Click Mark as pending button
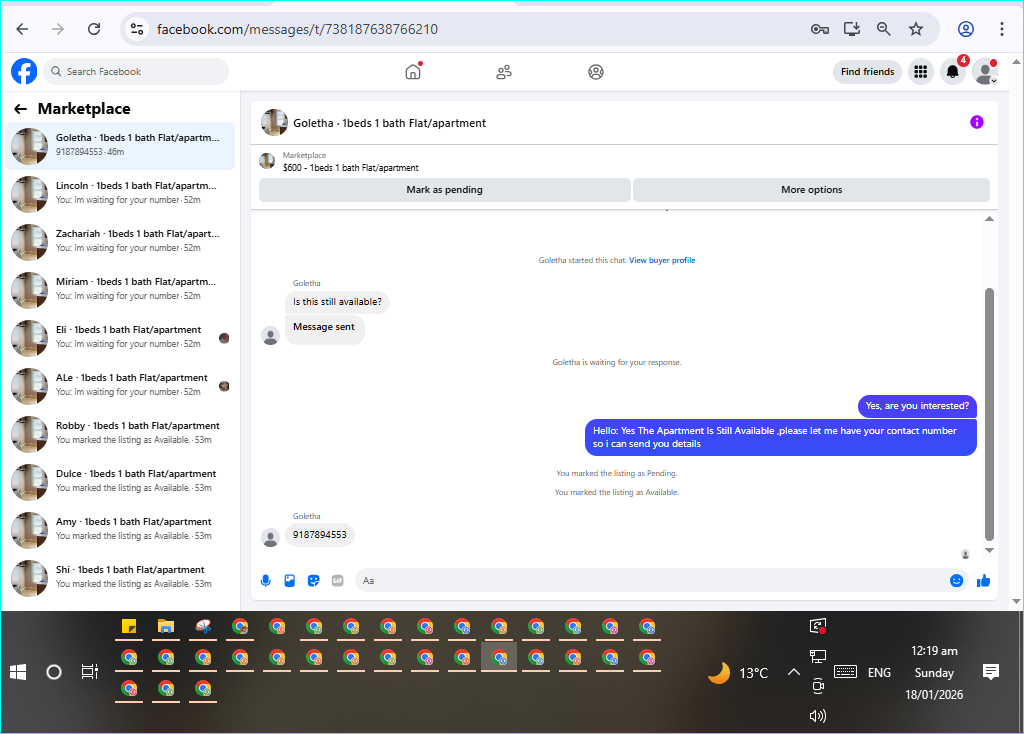1024x734 pixels. click(x=445, y=189)
